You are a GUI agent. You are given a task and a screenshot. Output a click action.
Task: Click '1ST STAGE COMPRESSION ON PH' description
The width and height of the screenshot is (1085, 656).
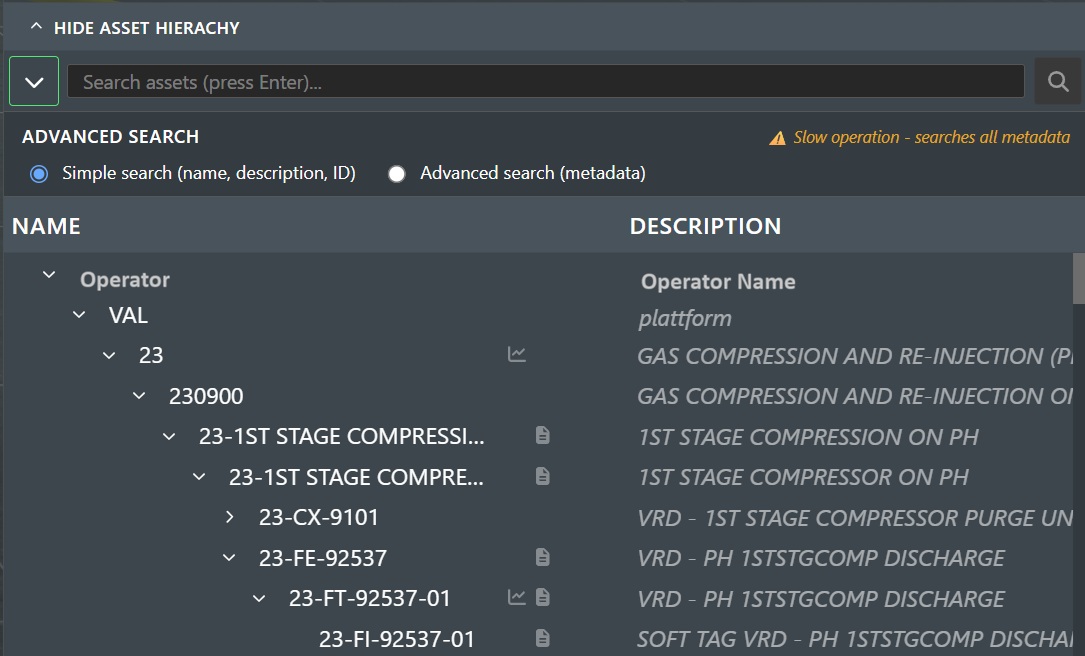(x=808, y=437)
